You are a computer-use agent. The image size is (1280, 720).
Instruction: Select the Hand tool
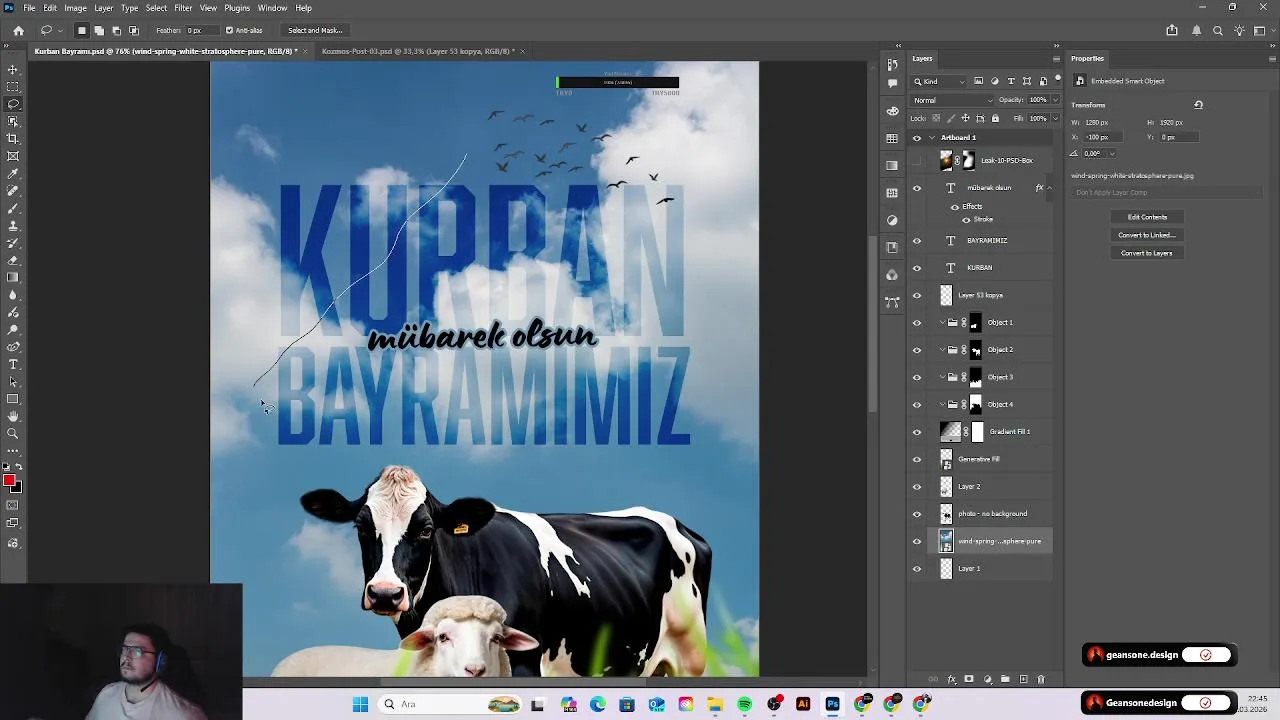(13, 416)
